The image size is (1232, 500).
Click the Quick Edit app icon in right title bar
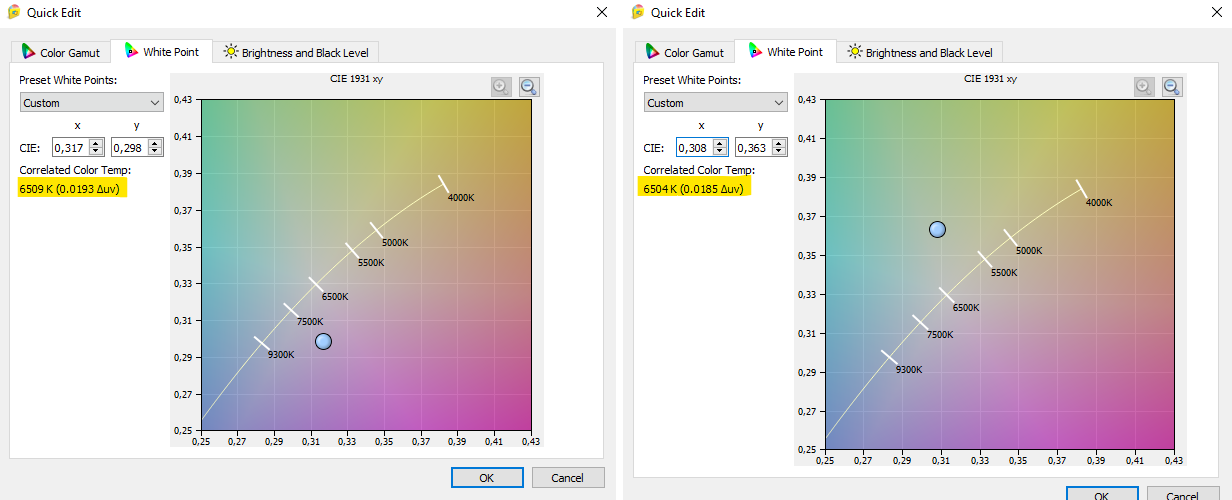637,12
